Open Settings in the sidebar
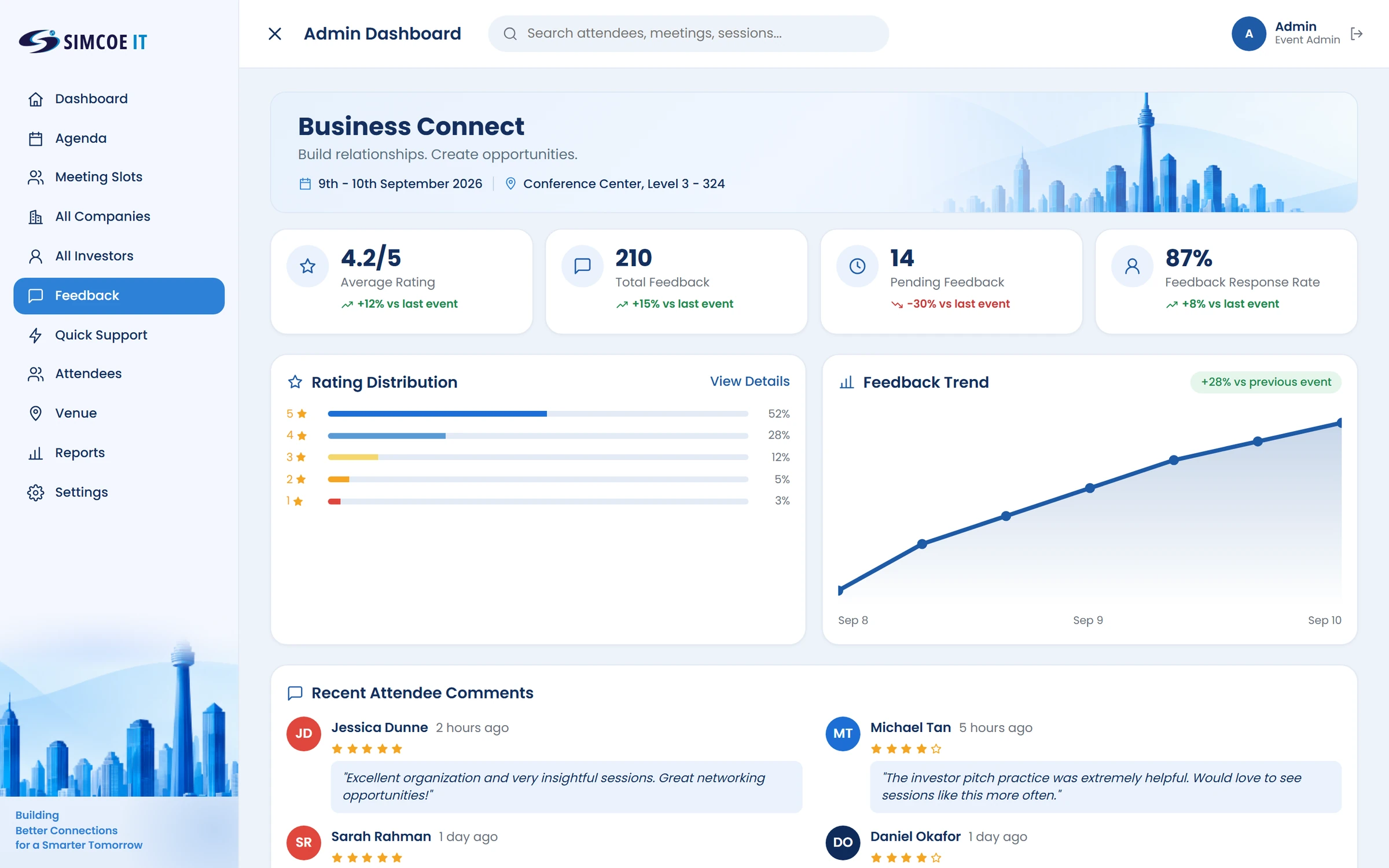 [119, 492]
